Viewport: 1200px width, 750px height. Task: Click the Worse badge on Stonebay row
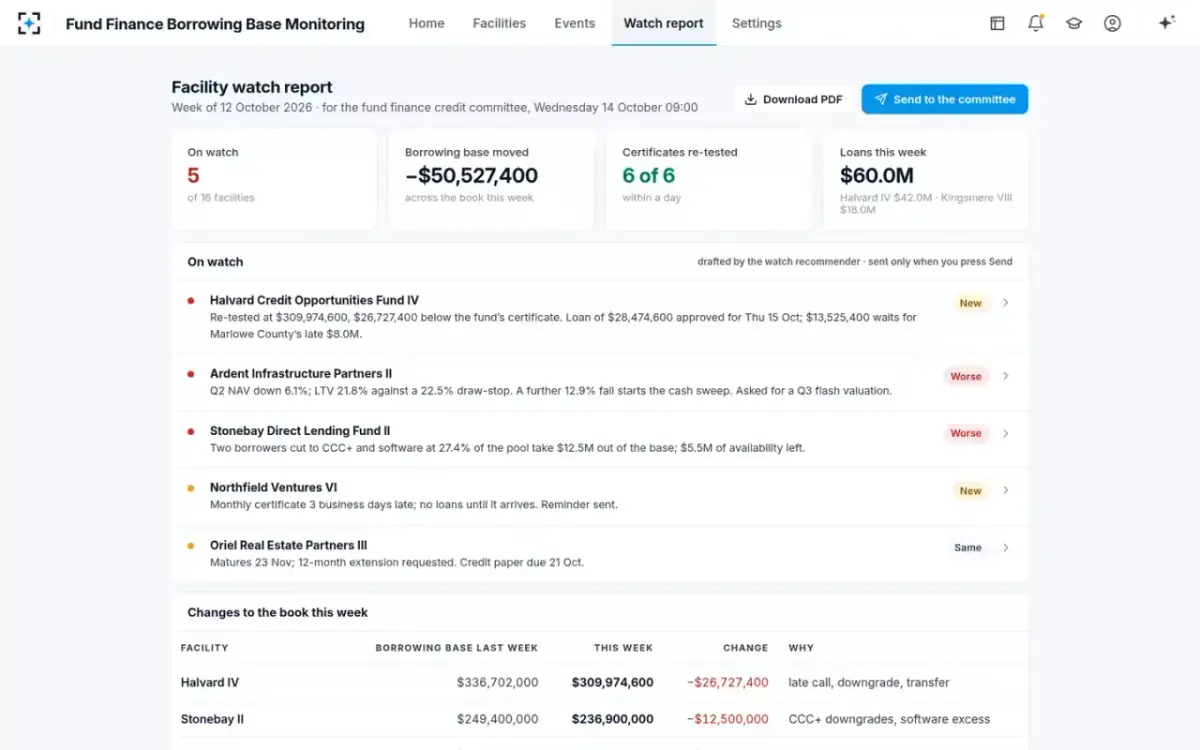pos(965,433)
